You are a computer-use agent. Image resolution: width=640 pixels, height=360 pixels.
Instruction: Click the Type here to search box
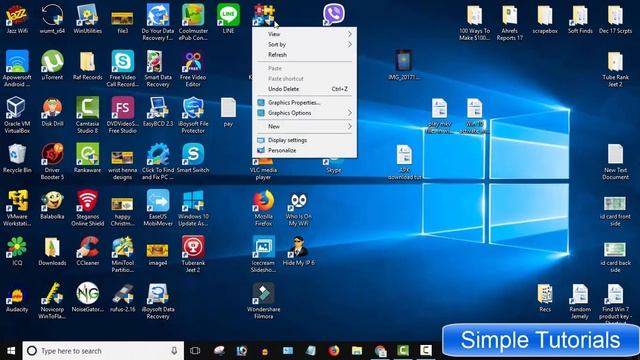click(x=103, y=351)
